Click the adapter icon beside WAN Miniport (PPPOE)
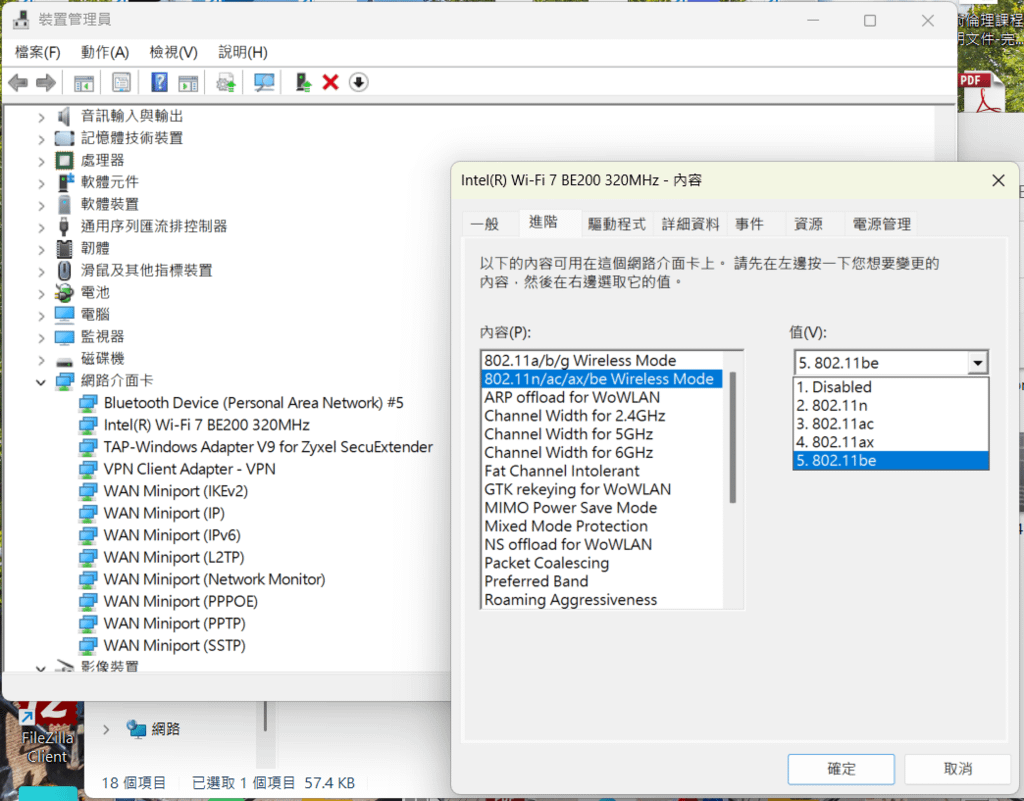1024x801 pixels. coord(88,601)
